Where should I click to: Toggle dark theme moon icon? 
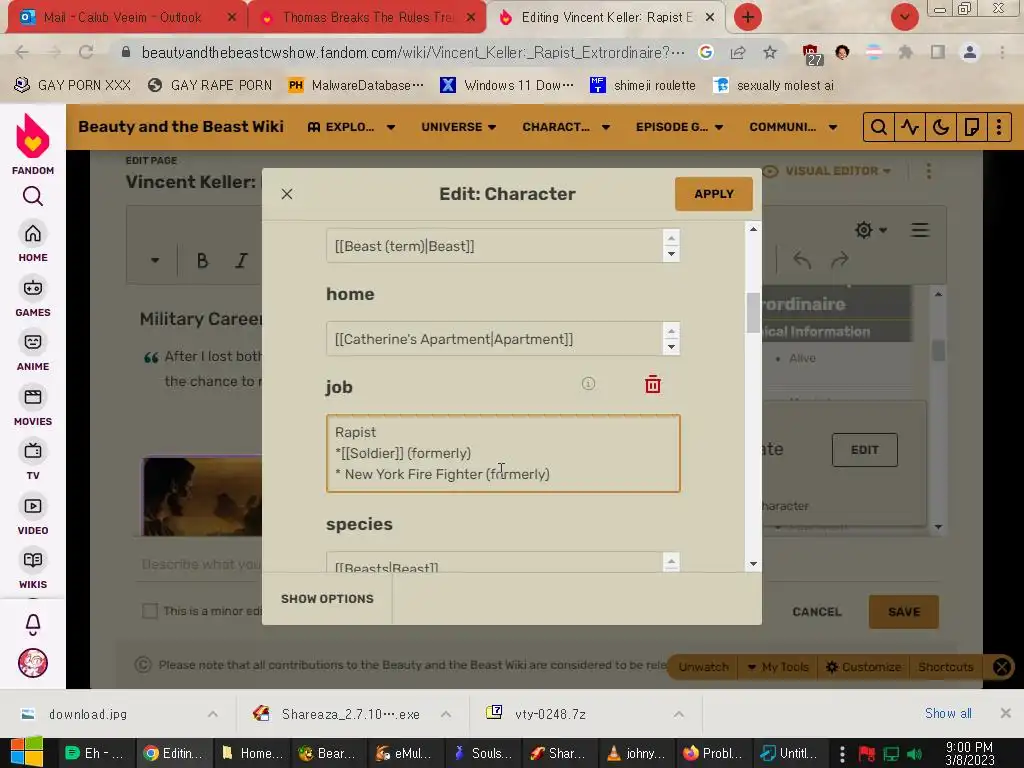click(x=940, y=127)
